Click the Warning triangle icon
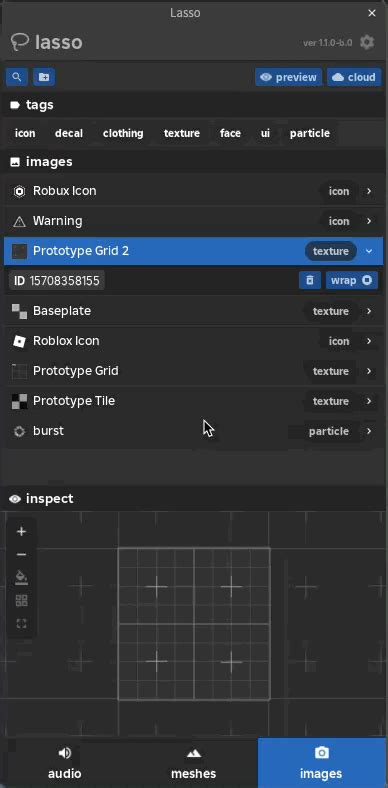The image size is (388, 788). pyautogui.click(x=19, y=222)
